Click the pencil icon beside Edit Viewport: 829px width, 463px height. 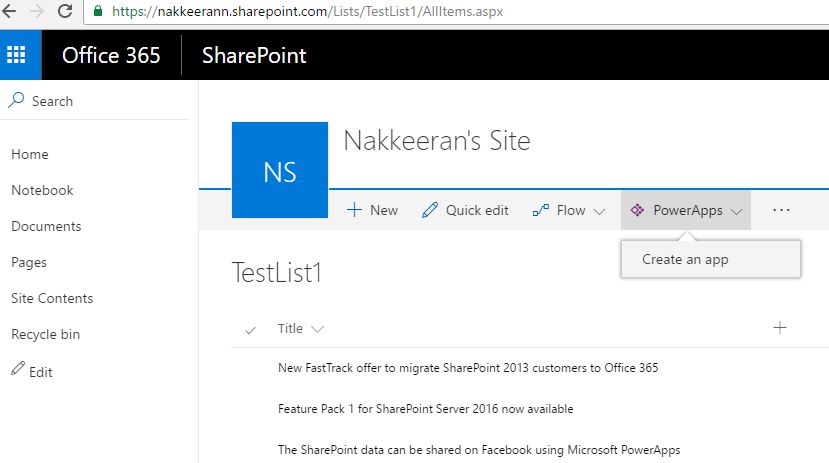17,370
